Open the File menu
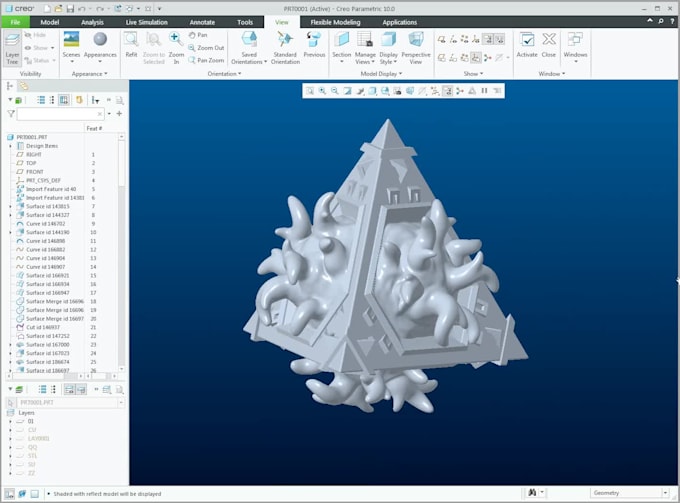 tap(15, 22)
